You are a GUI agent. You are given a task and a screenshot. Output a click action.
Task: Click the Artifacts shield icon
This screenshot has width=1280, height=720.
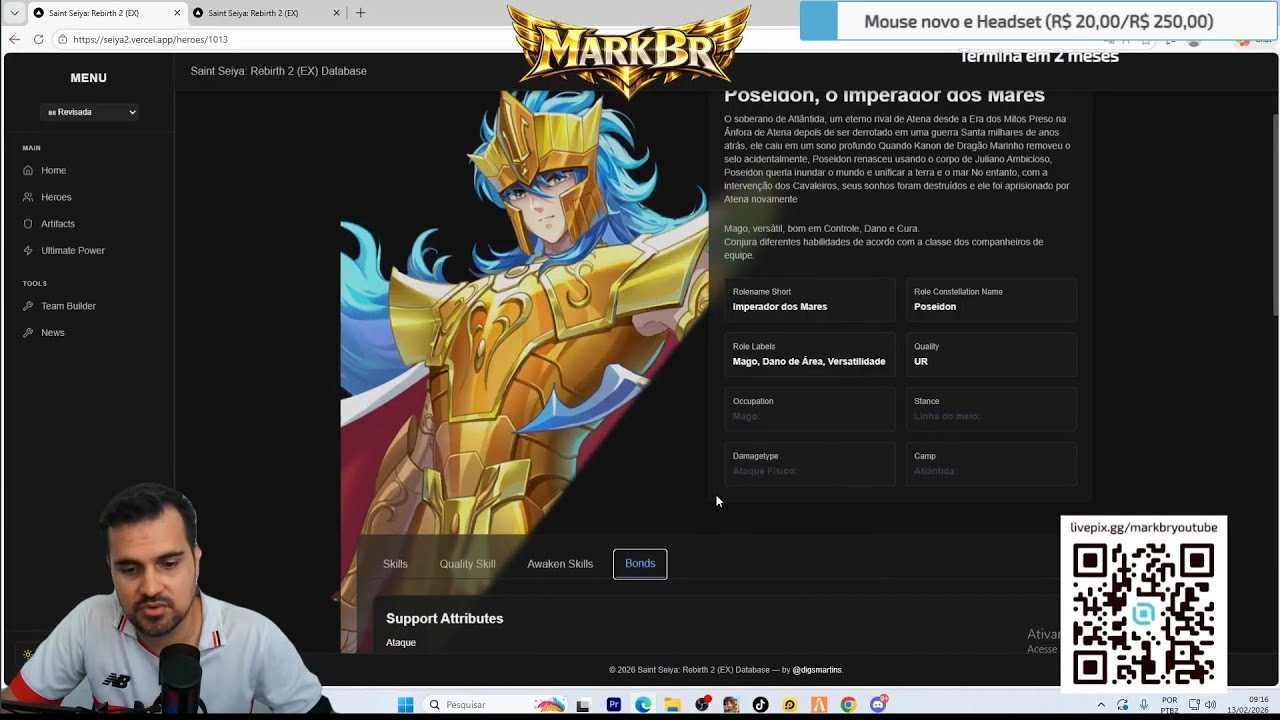pyautogui.click(x=28, y=224)
